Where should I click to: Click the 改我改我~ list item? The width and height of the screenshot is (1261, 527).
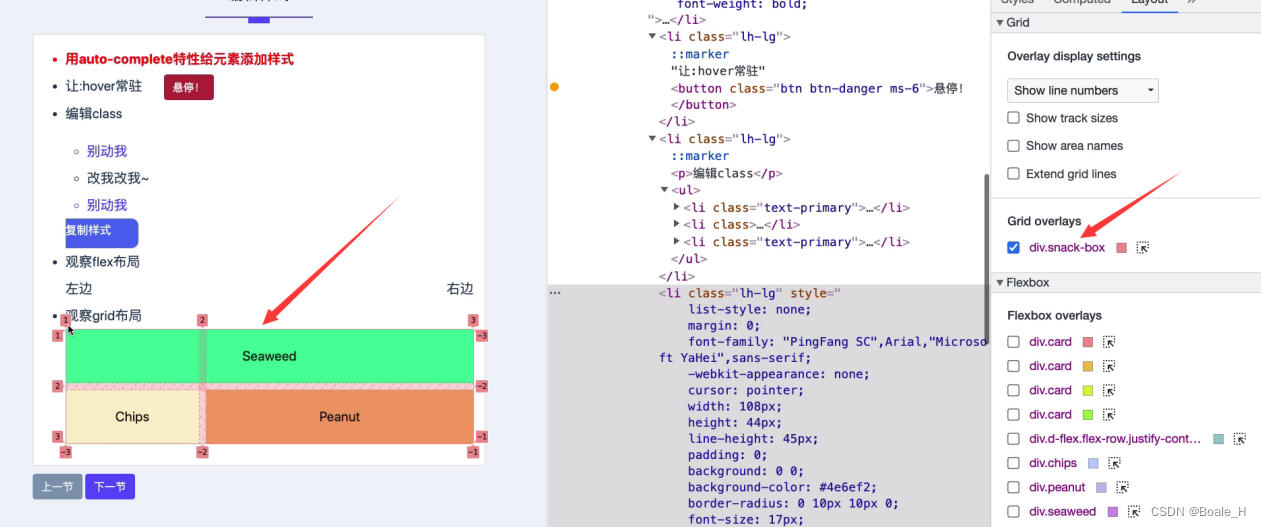[x=118, y=178]
